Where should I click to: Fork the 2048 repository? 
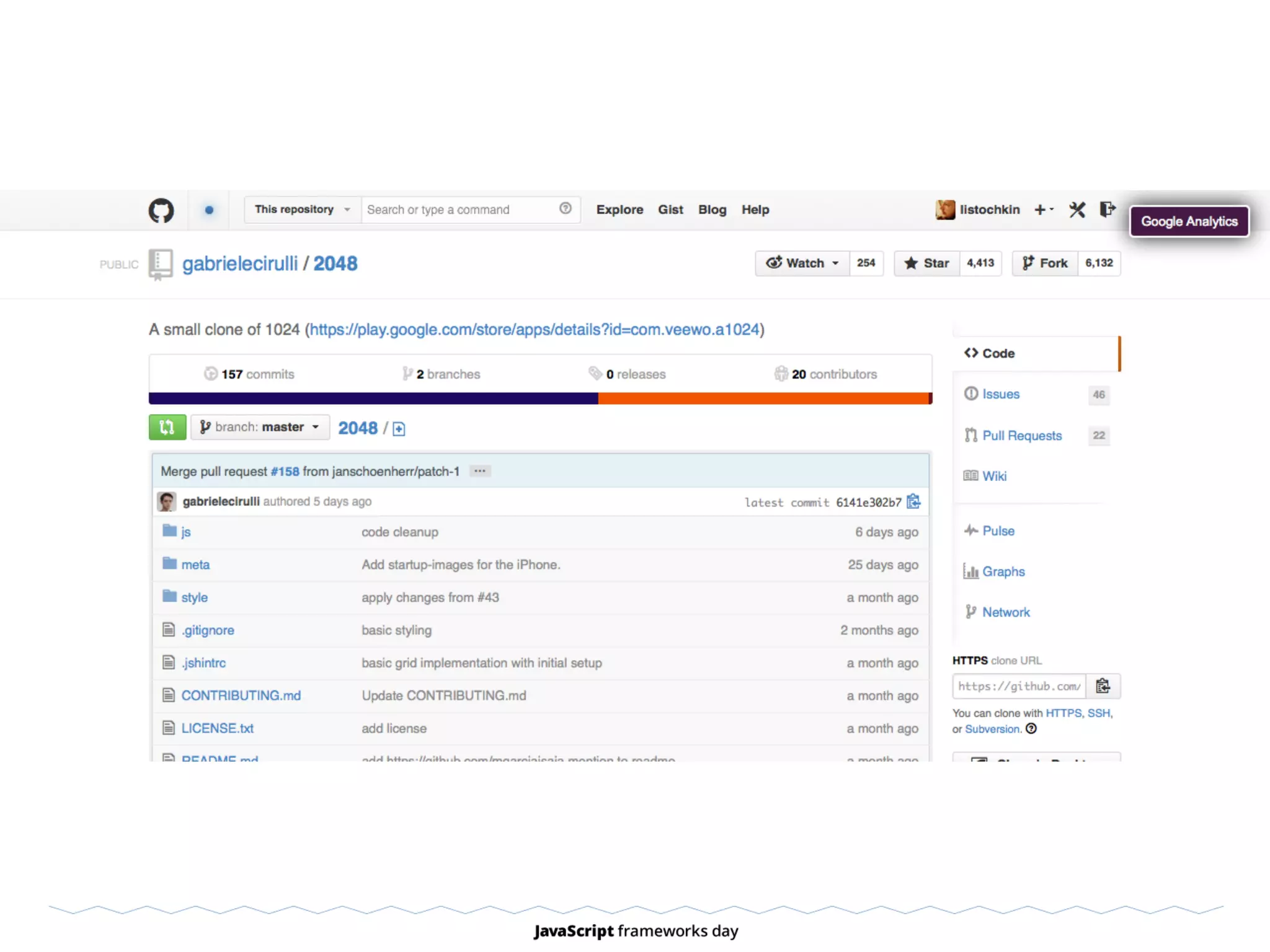coord(1046,263)
